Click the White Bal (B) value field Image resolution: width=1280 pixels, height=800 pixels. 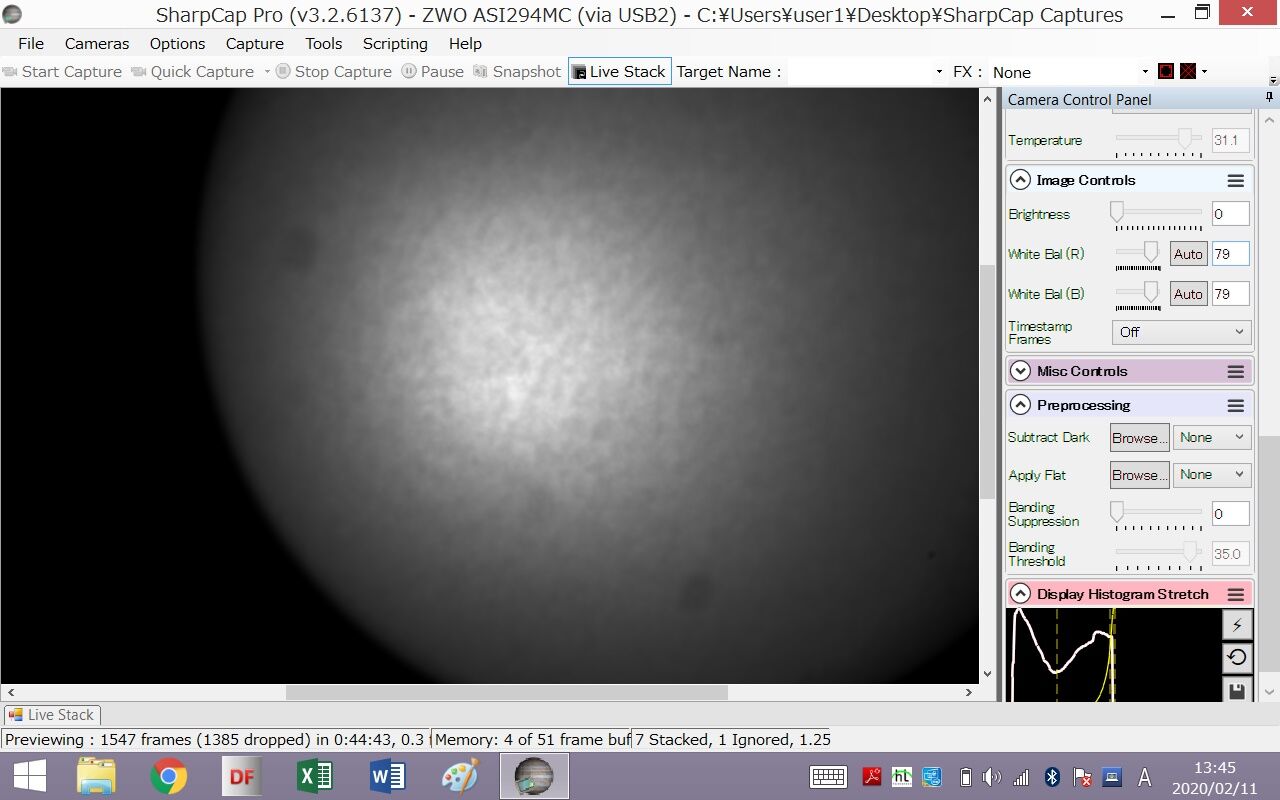(x=1230, y=294)
